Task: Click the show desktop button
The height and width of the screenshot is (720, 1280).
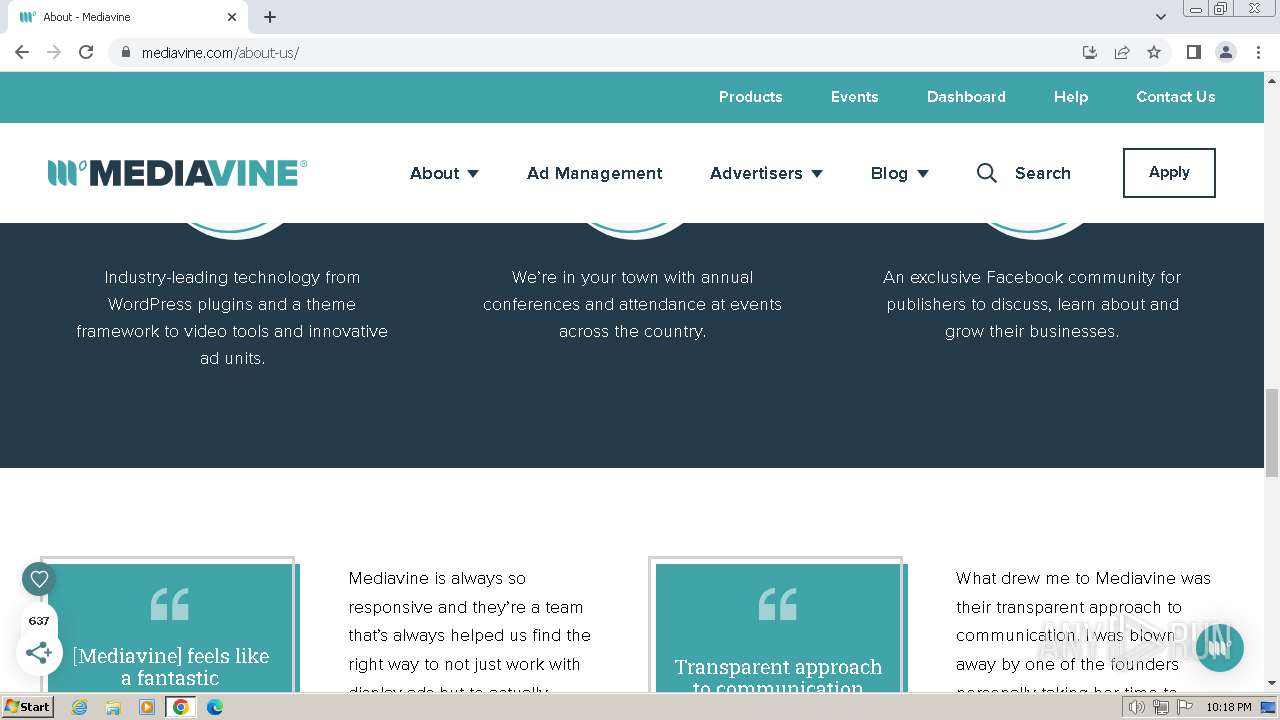Action: tap(1268, 707)
